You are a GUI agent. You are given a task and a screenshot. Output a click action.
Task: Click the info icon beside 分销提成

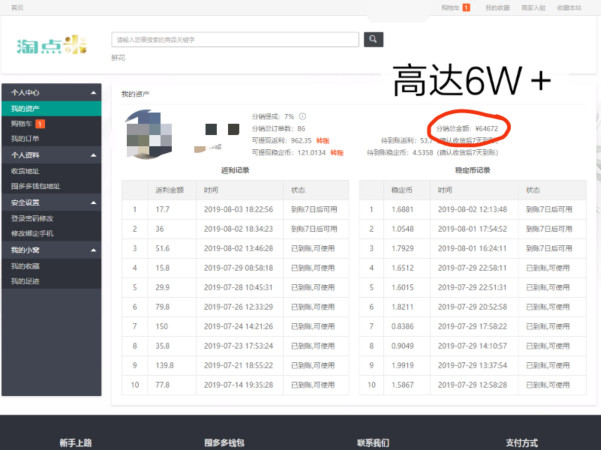click(302, 116)
